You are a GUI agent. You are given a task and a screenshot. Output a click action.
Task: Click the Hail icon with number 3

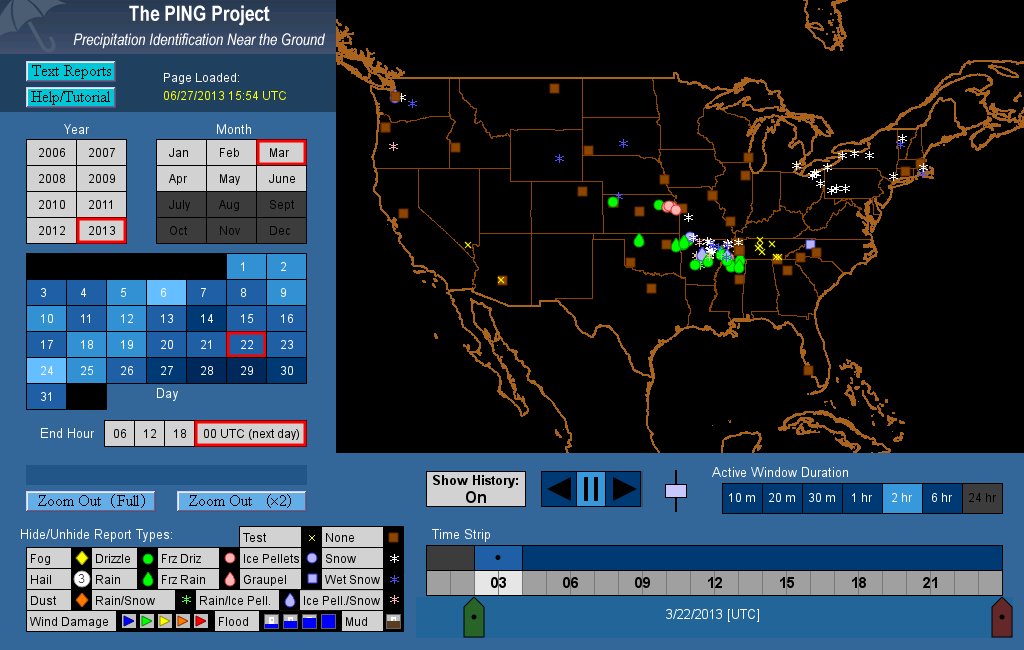coord(81,579)
